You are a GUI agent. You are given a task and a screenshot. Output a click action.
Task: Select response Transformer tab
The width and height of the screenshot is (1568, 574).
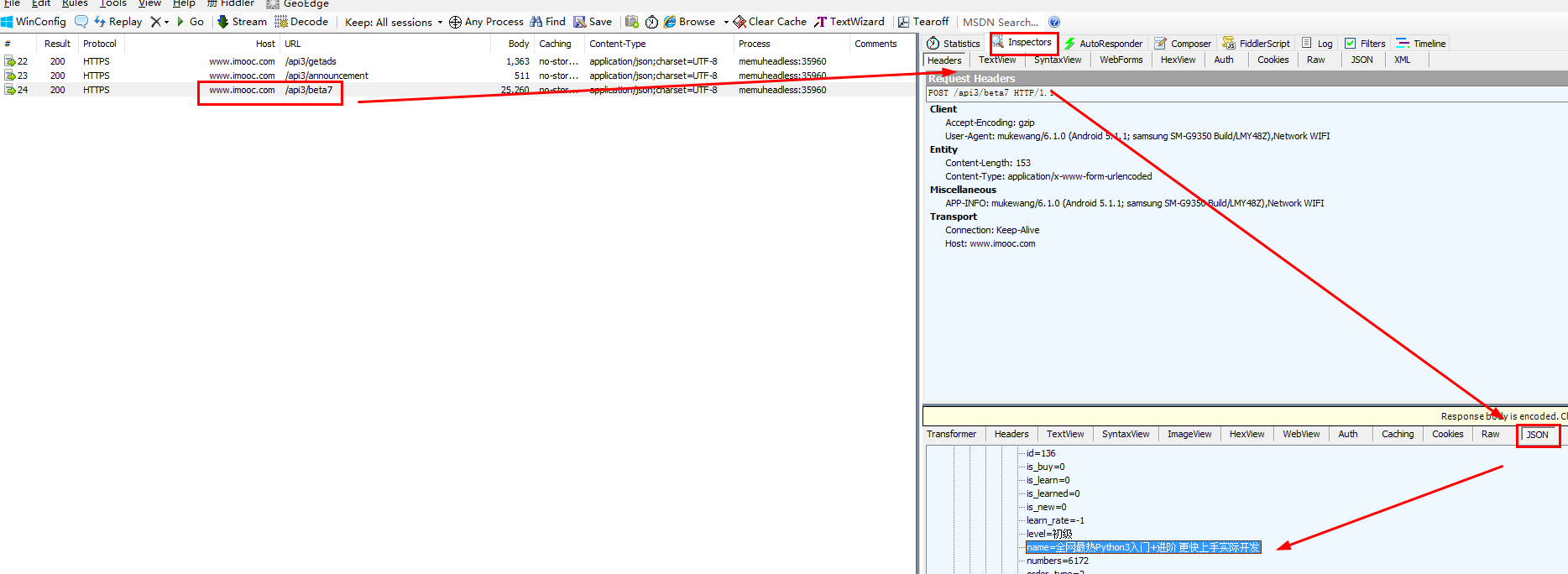pos(951,435)
